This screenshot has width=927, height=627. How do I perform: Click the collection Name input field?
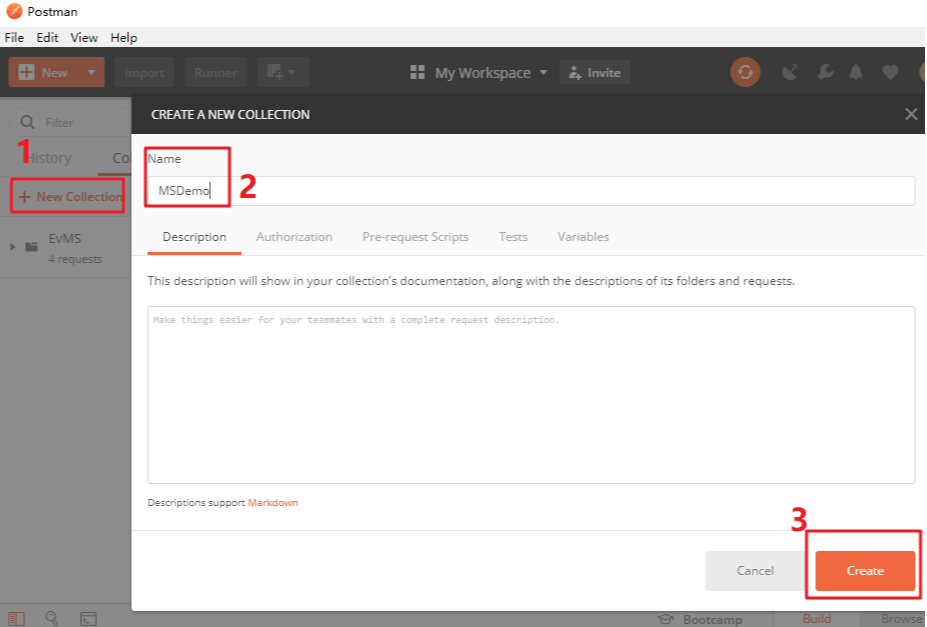coord(531,191)
